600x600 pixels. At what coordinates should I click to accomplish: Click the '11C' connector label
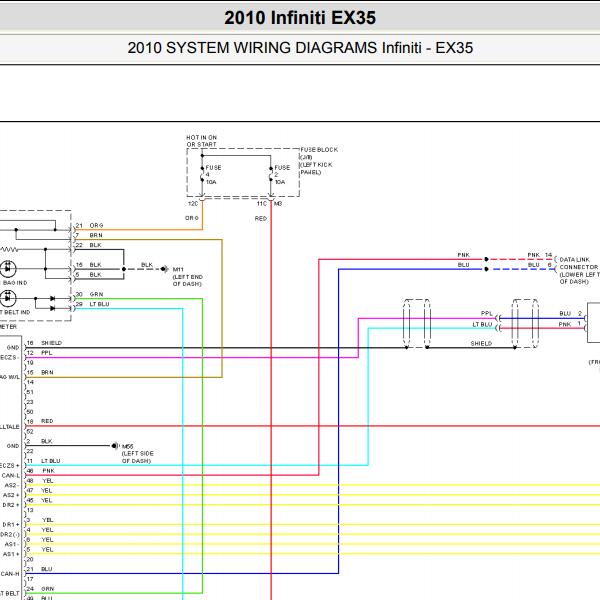tap(262, 204)
